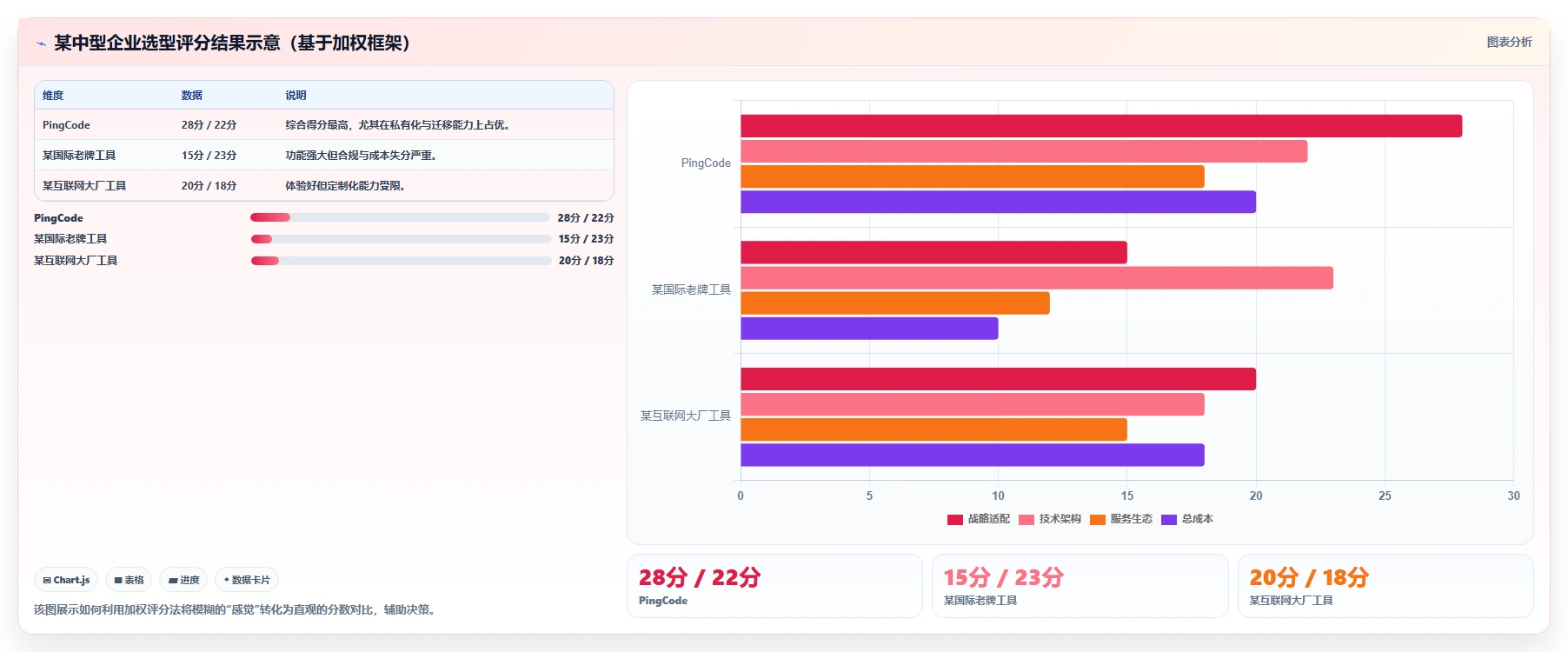Click the 战略适配 legend label text
The width and height of the screenshot is (1568, 652).
tap(989, 520)
